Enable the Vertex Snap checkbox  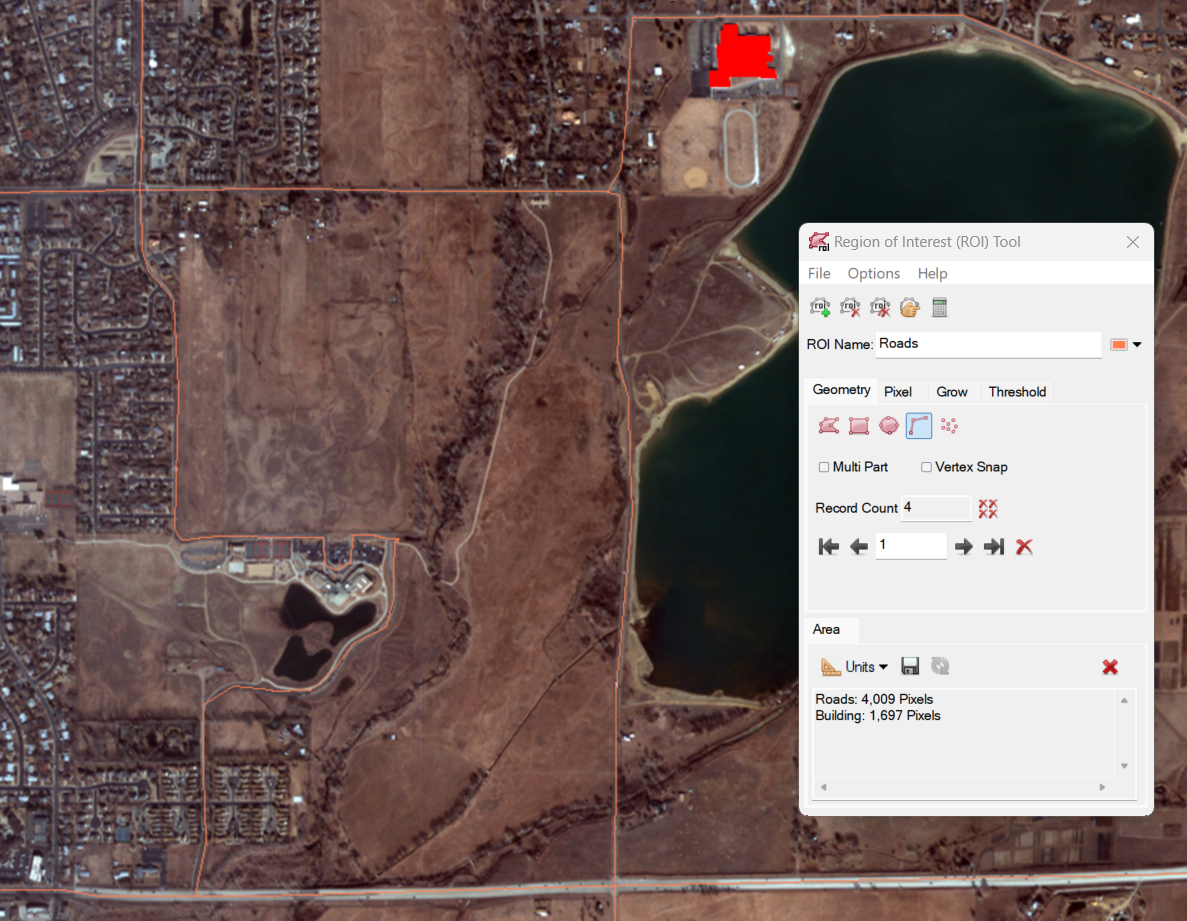pos(927,467)
